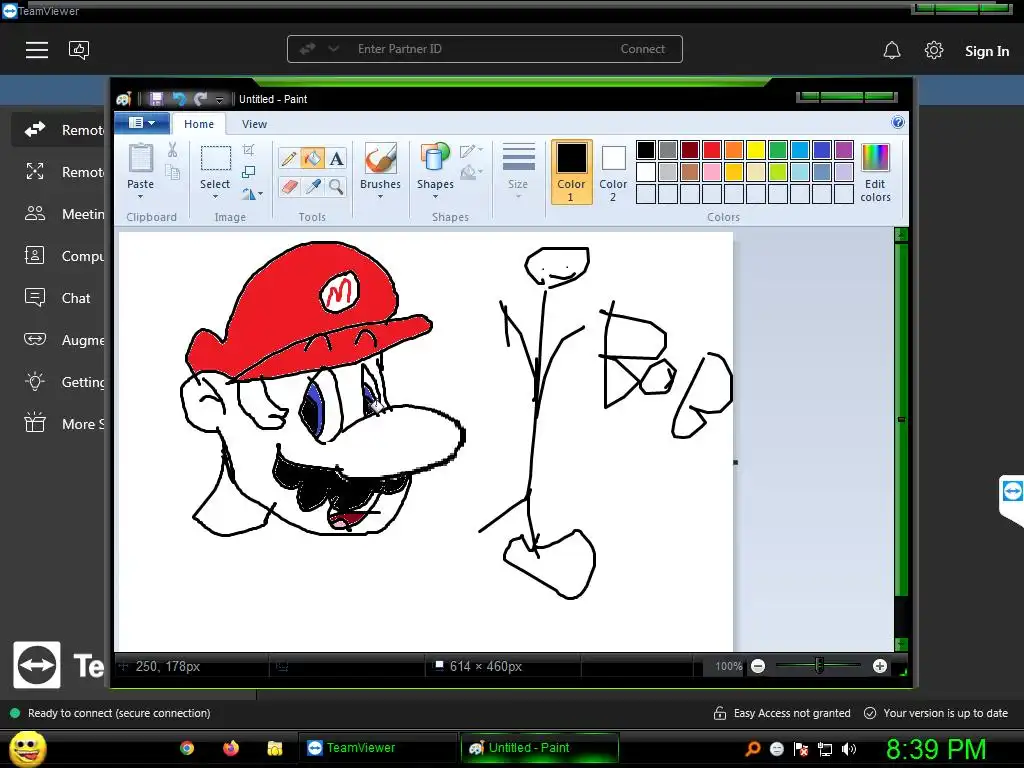Click the Paste clipboard icon

point(140,159)
